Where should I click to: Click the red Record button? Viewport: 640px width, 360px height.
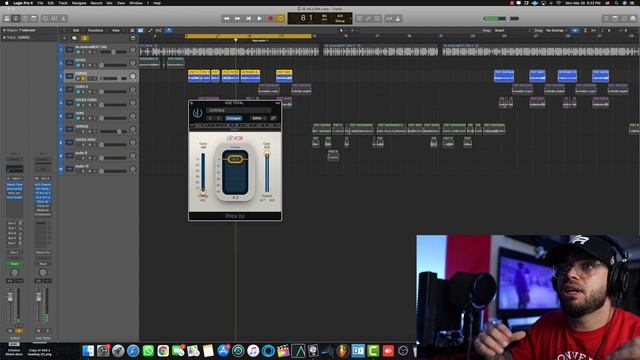270,18
